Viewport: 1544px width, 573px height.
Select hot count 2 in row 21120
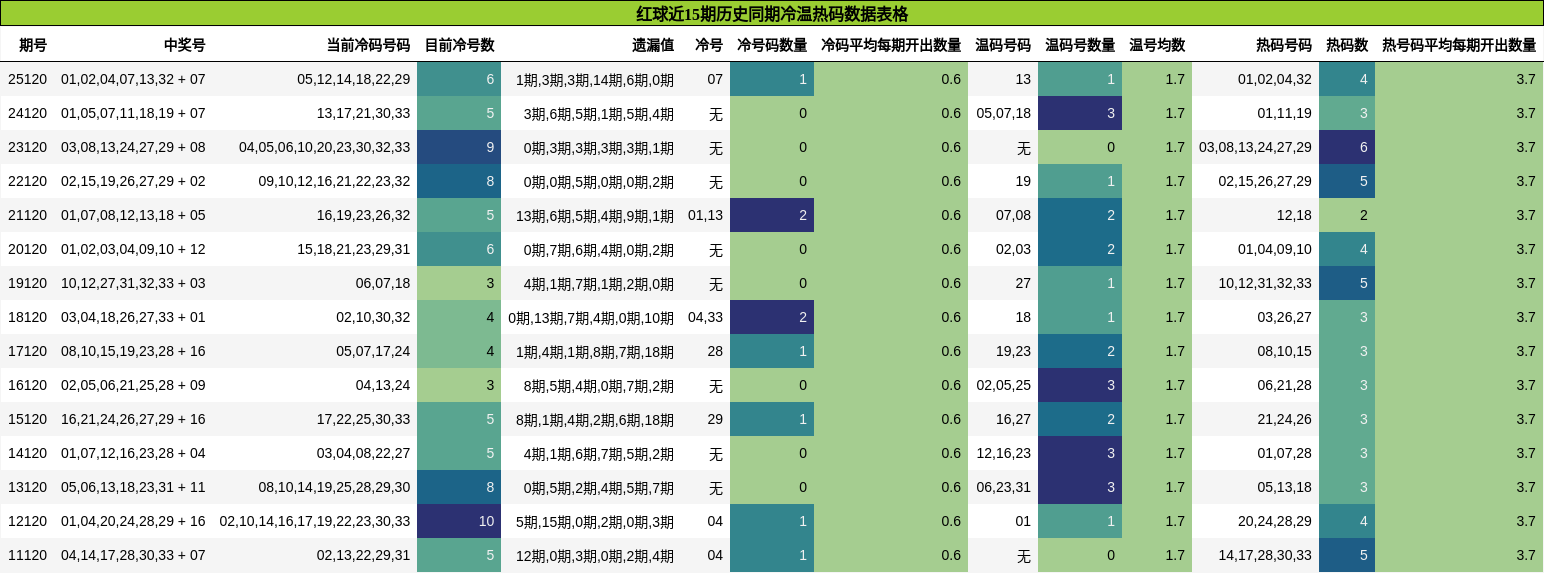[x=1347, y=215]
